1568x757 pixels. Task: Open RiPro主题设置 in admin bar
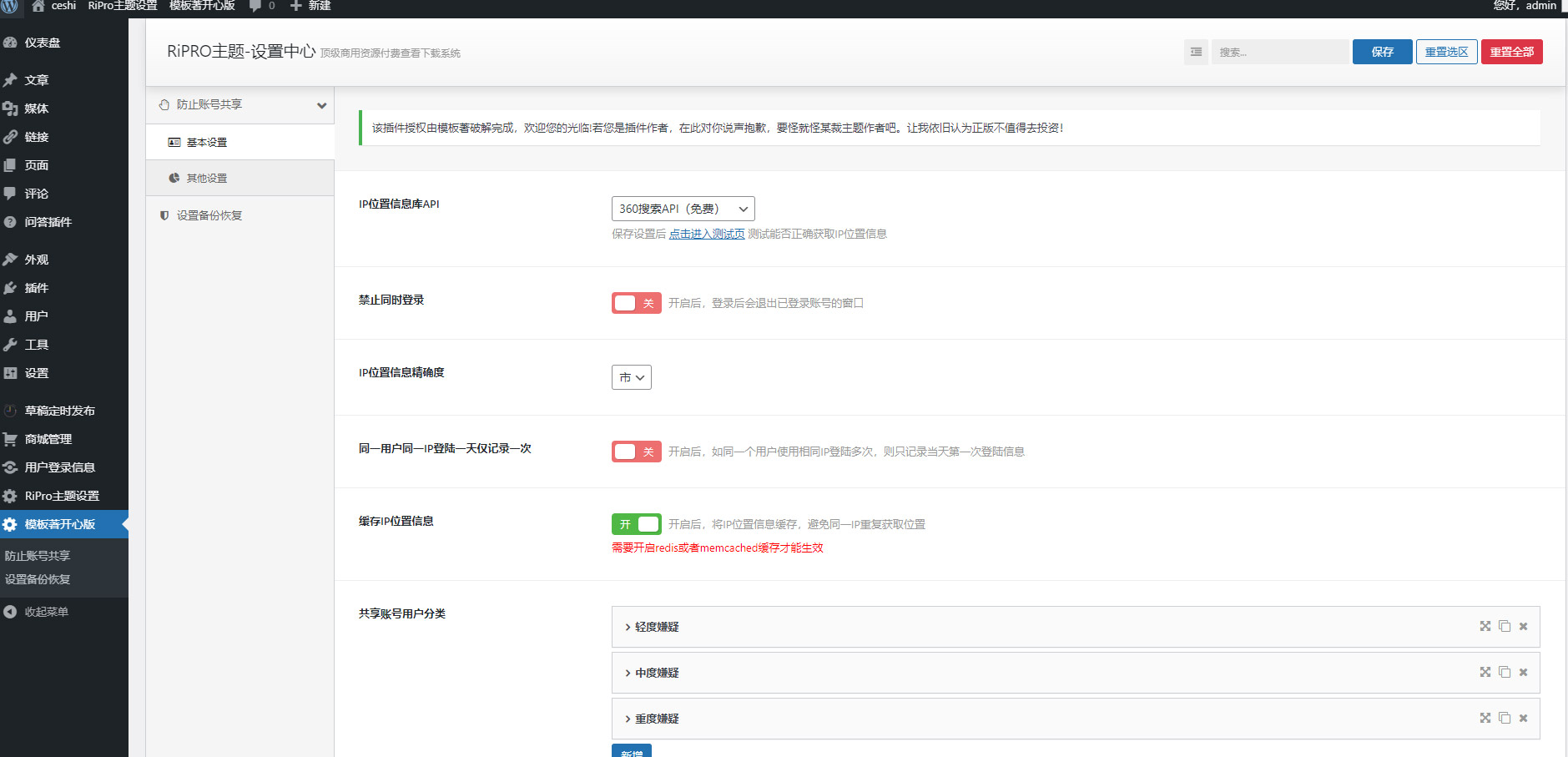tap(123, 6)
